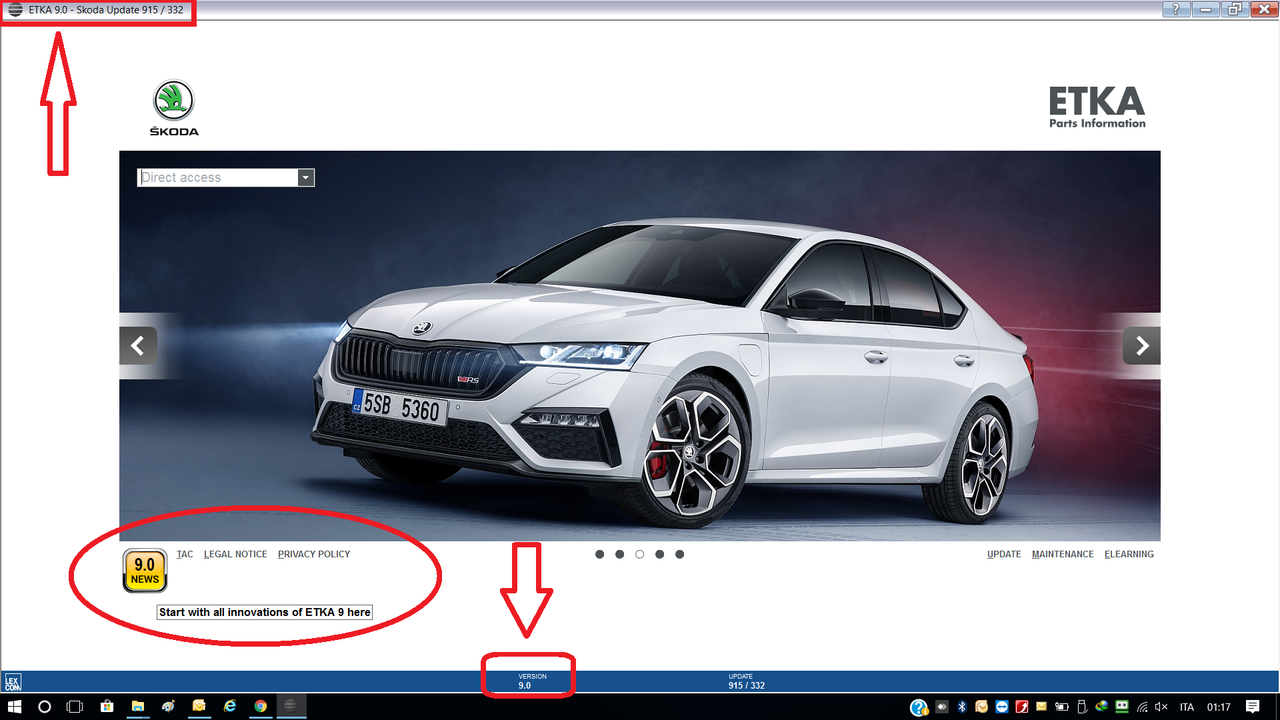Click the ETKA taskbar icon
The image size is (1280, 720).
pyautogui.click(x=291, y=707)
